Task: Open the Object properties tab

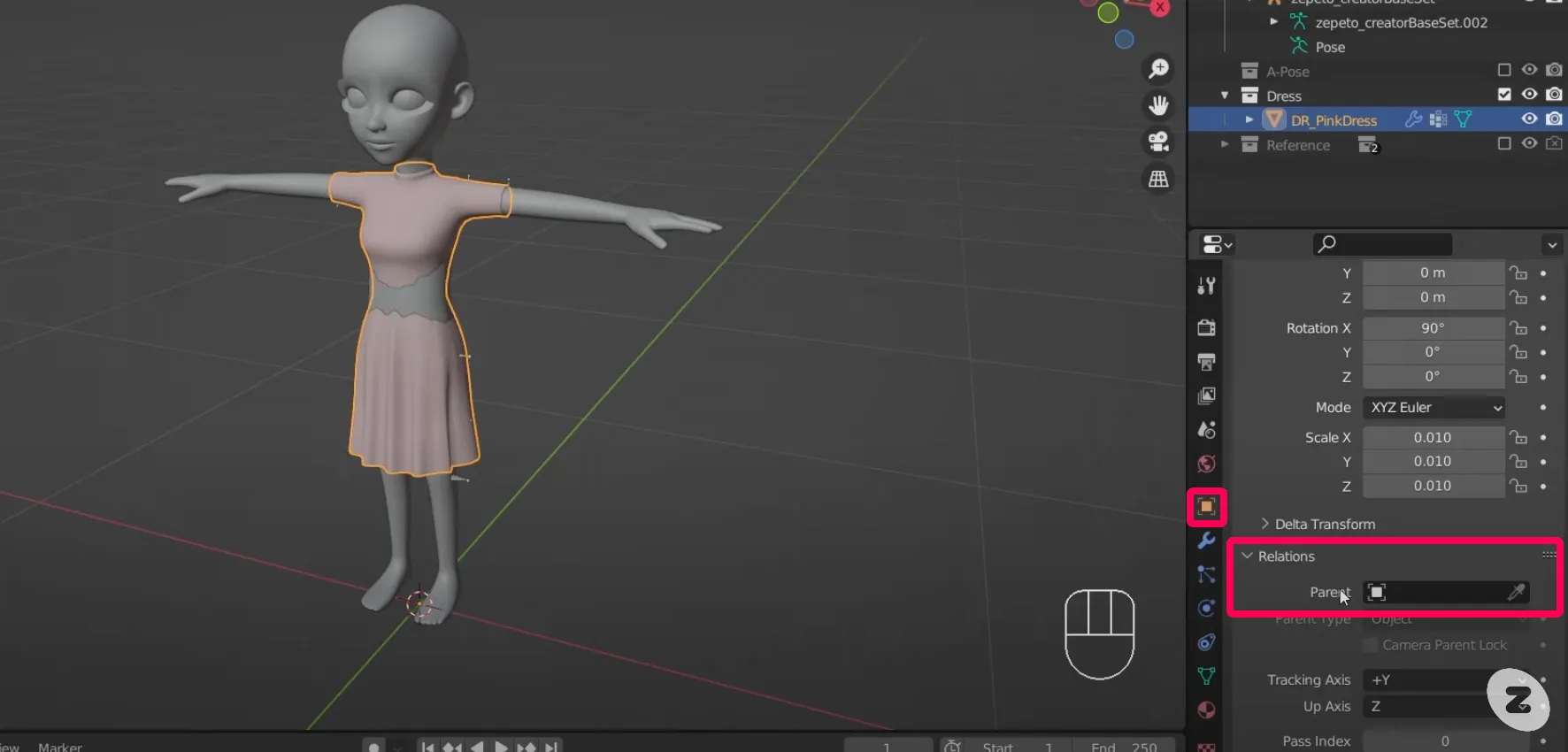Action: (1206, 506)
